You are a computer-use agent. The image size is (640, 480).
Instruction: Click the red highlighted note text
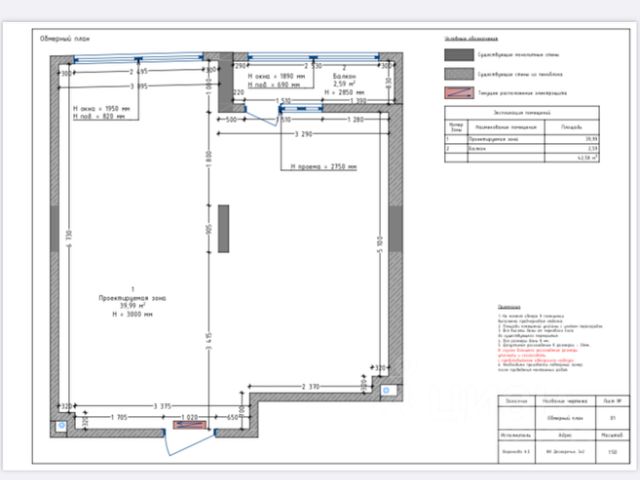538,355
